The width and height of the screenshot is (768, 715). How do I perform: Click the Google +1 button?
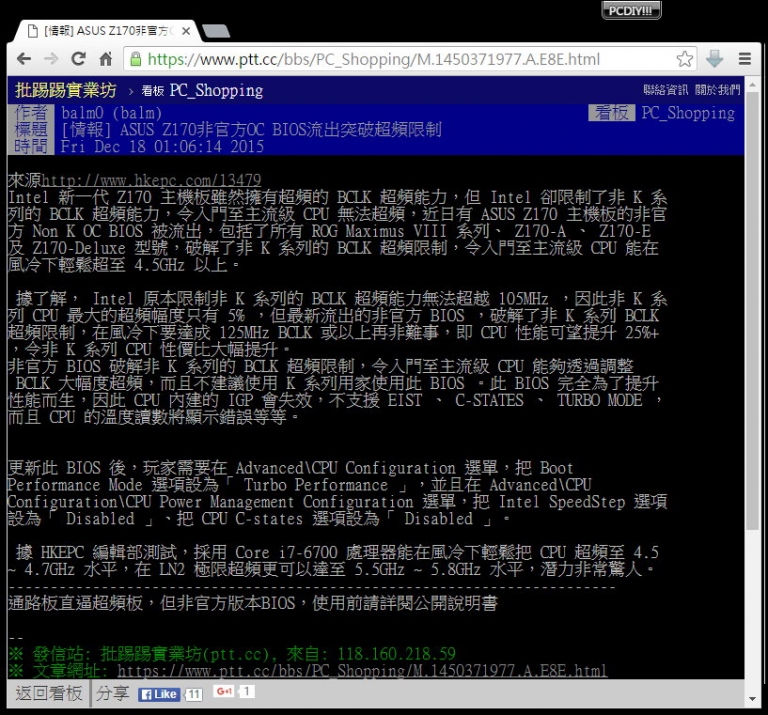224,691
